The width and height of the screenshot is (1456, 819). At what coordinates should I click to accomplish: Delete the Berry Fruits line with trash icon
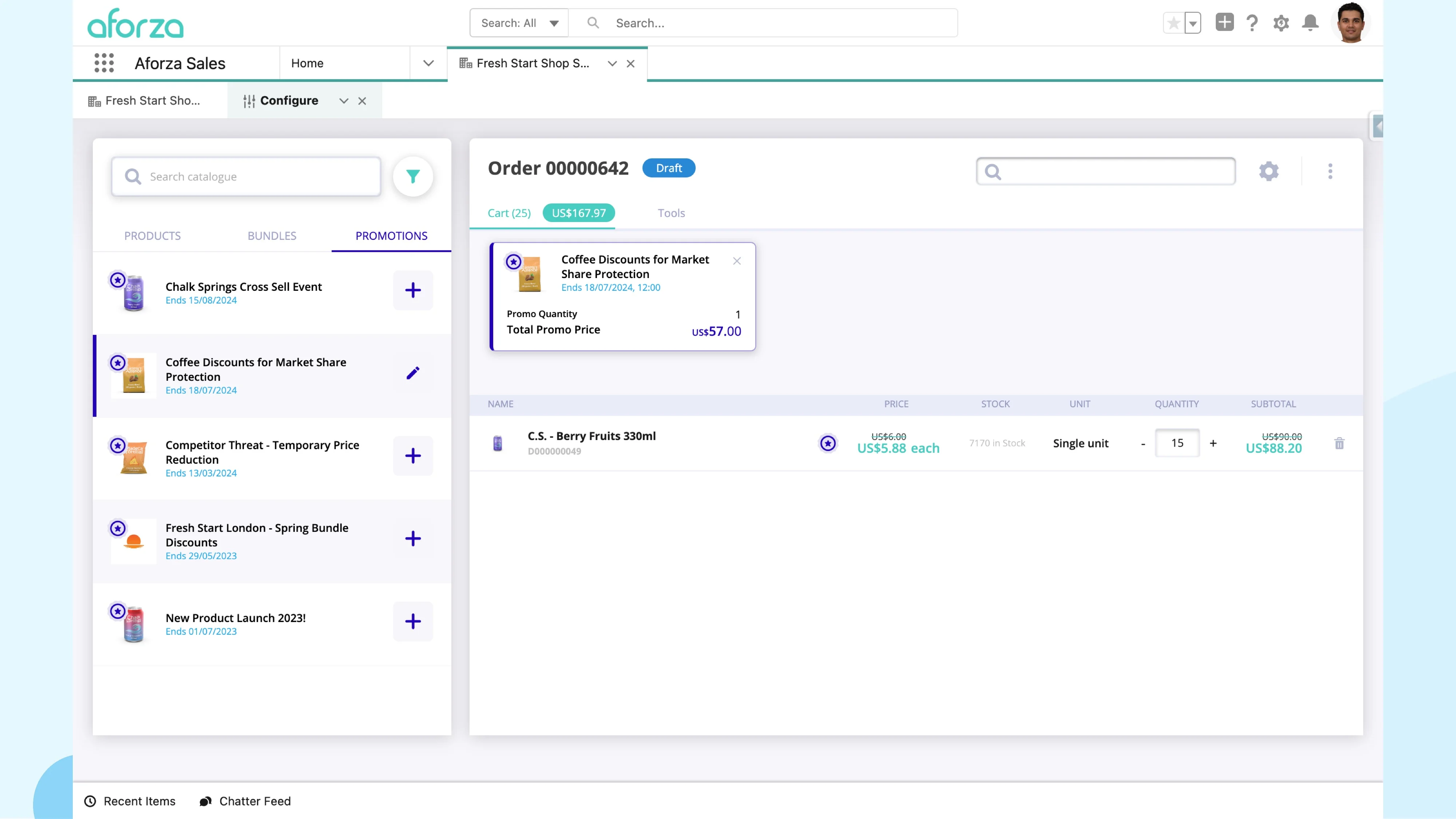point(1339,444)
